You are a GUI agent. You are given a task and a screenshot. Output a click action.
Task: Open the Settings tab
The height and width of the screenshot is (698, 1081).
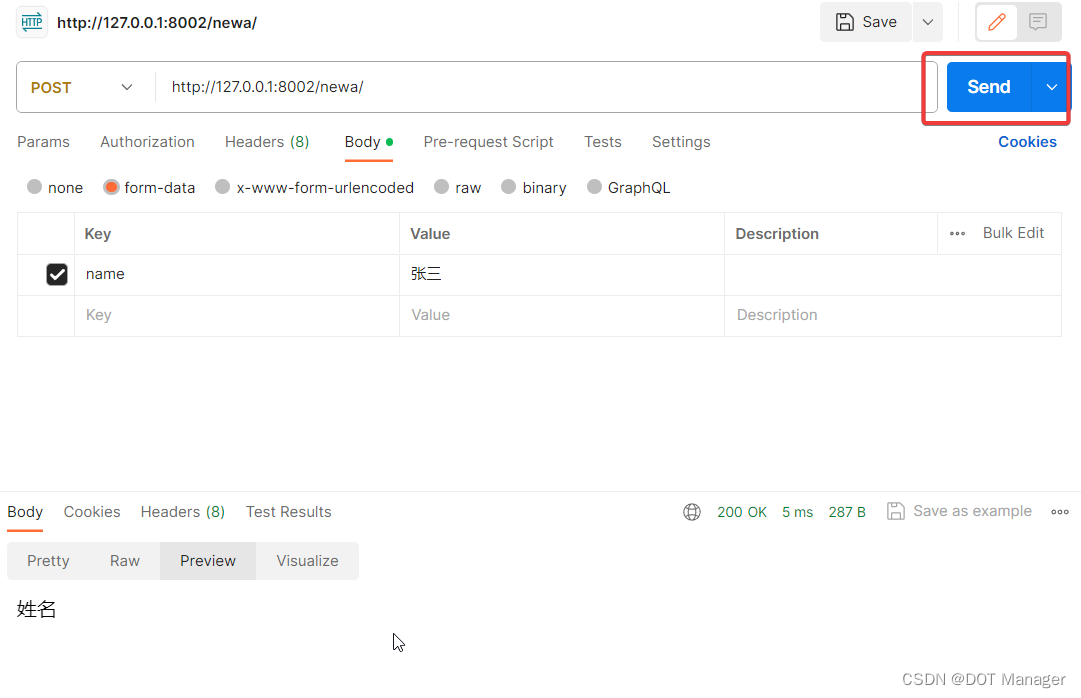681,142
